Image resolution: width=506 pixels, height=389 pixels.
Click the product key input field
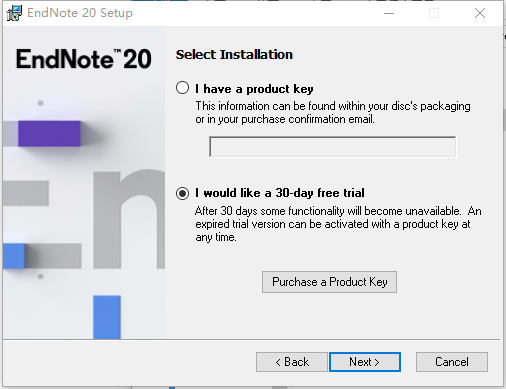(x=333, y=147)
